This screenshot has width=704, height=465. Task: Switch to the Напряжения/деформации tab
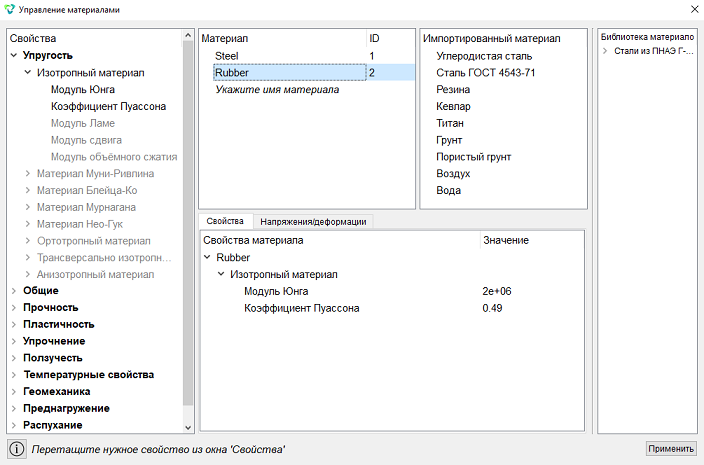(313, 222)
